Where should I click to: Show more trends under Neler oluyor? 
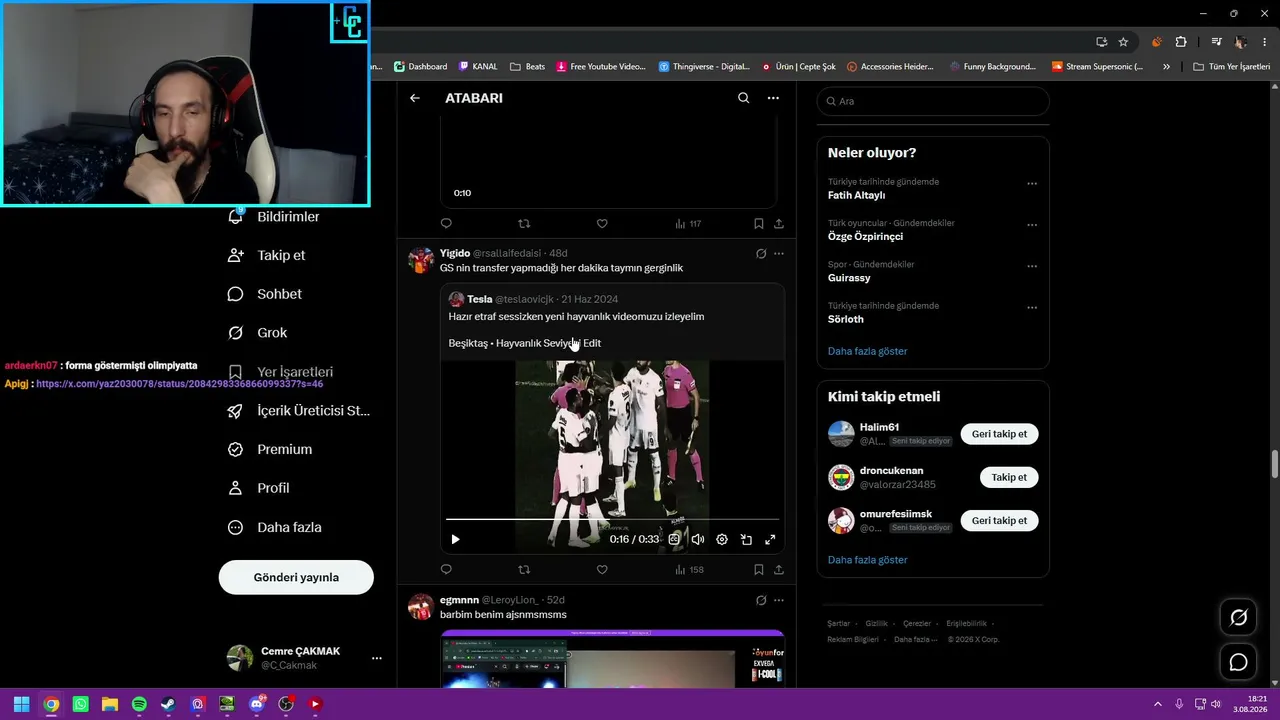pos(868,351)
